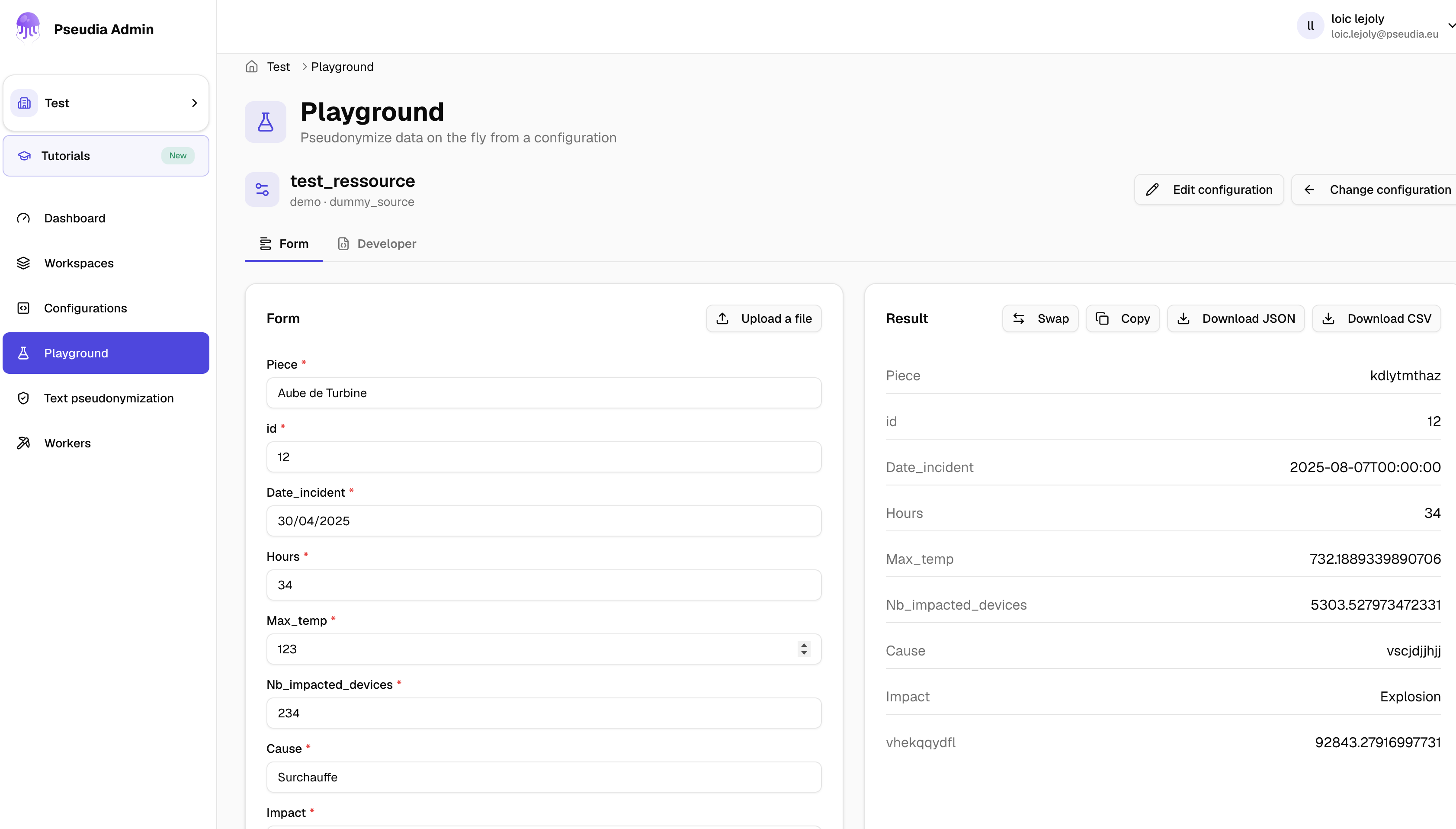
Task: Switch to the Developer tab
Action: pos(377,244)
